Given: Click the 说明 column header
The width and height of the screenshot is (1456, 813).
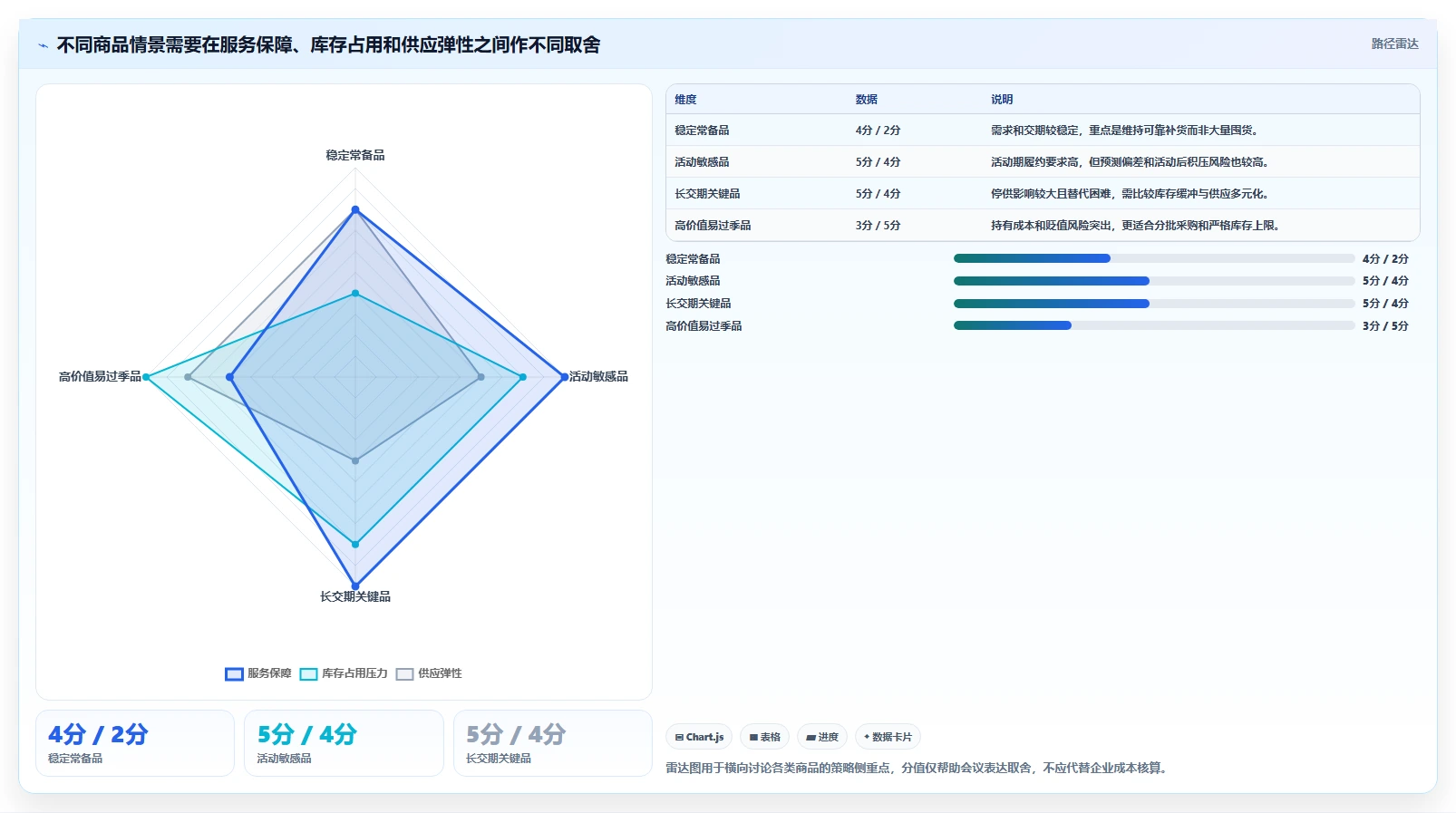Looking at the screenshot, I should click(1002, 100).
